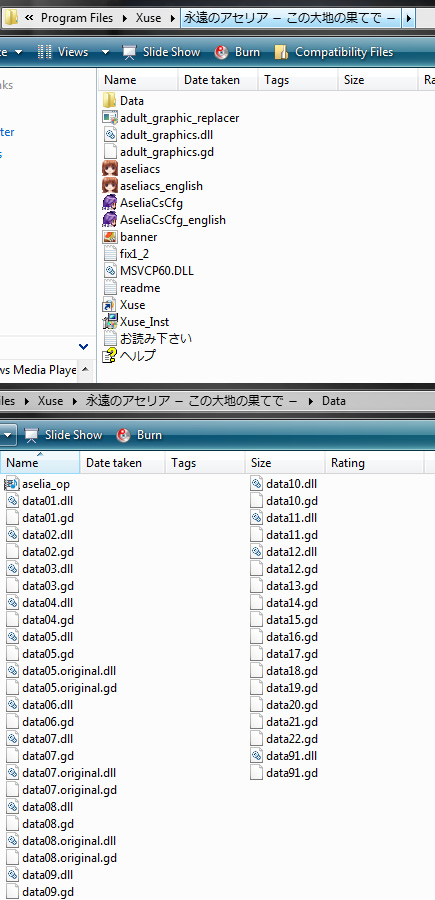Select data08.original.dll file icon
435x900 pixels.
[13, 841]
